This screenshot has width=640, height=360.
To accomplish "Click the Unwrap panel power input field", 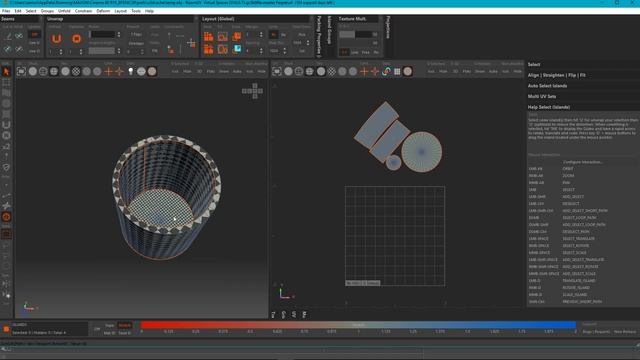I will [102, 35].
